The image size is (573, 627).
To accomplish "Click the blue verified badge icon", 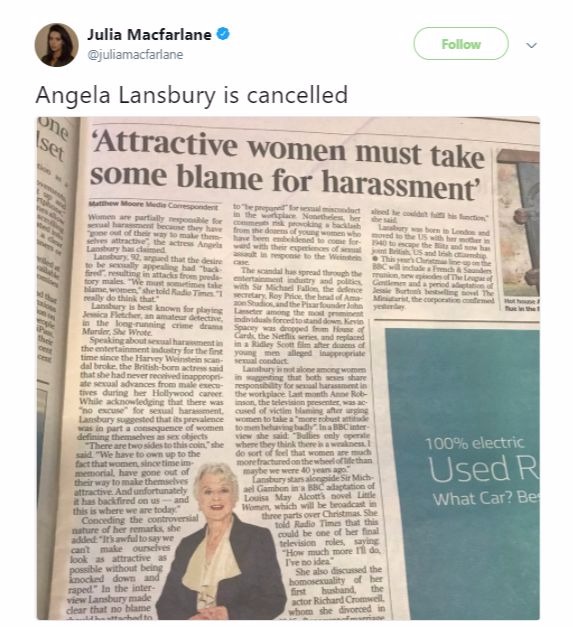I will [223, 34].
